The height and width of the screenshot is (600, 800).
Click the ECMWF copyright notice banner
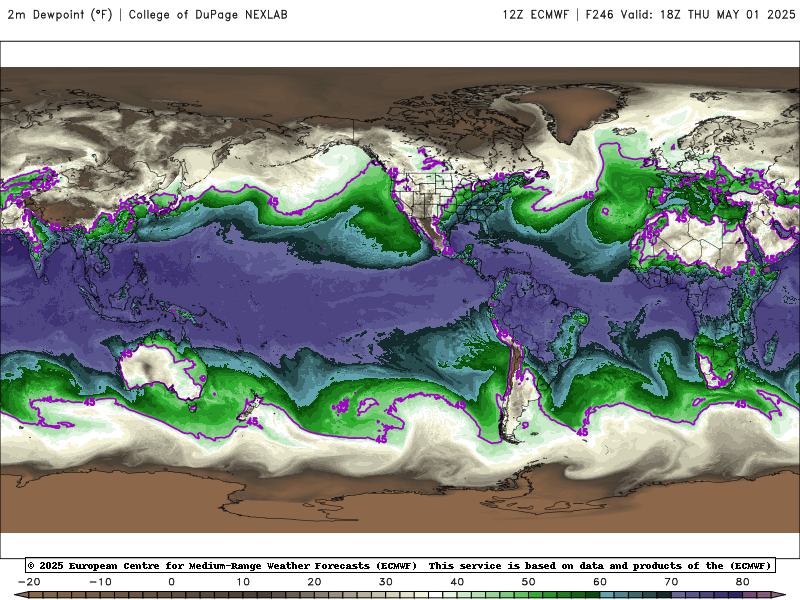[x=400, y=565]
